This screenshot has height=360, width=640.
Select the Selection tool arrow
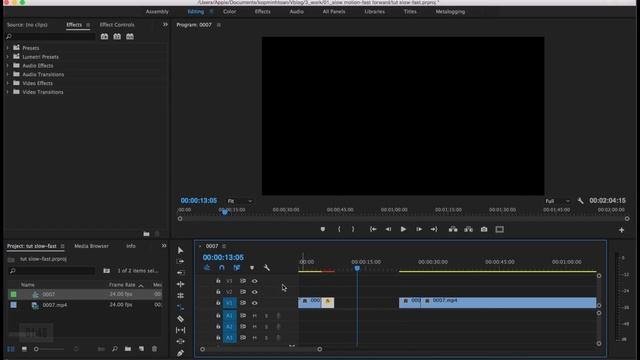(180, 250)
